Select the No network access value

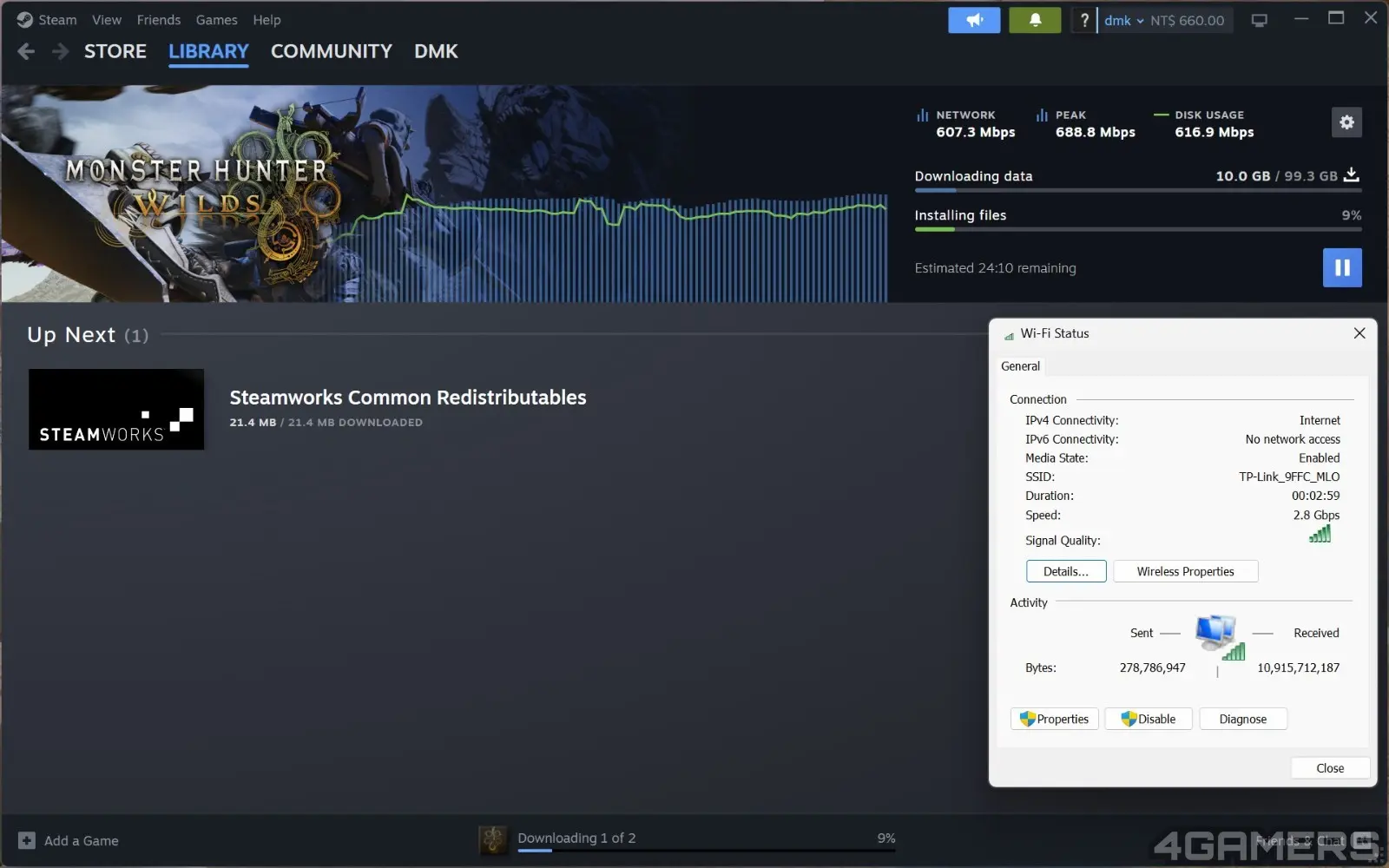pos(1293,439)
